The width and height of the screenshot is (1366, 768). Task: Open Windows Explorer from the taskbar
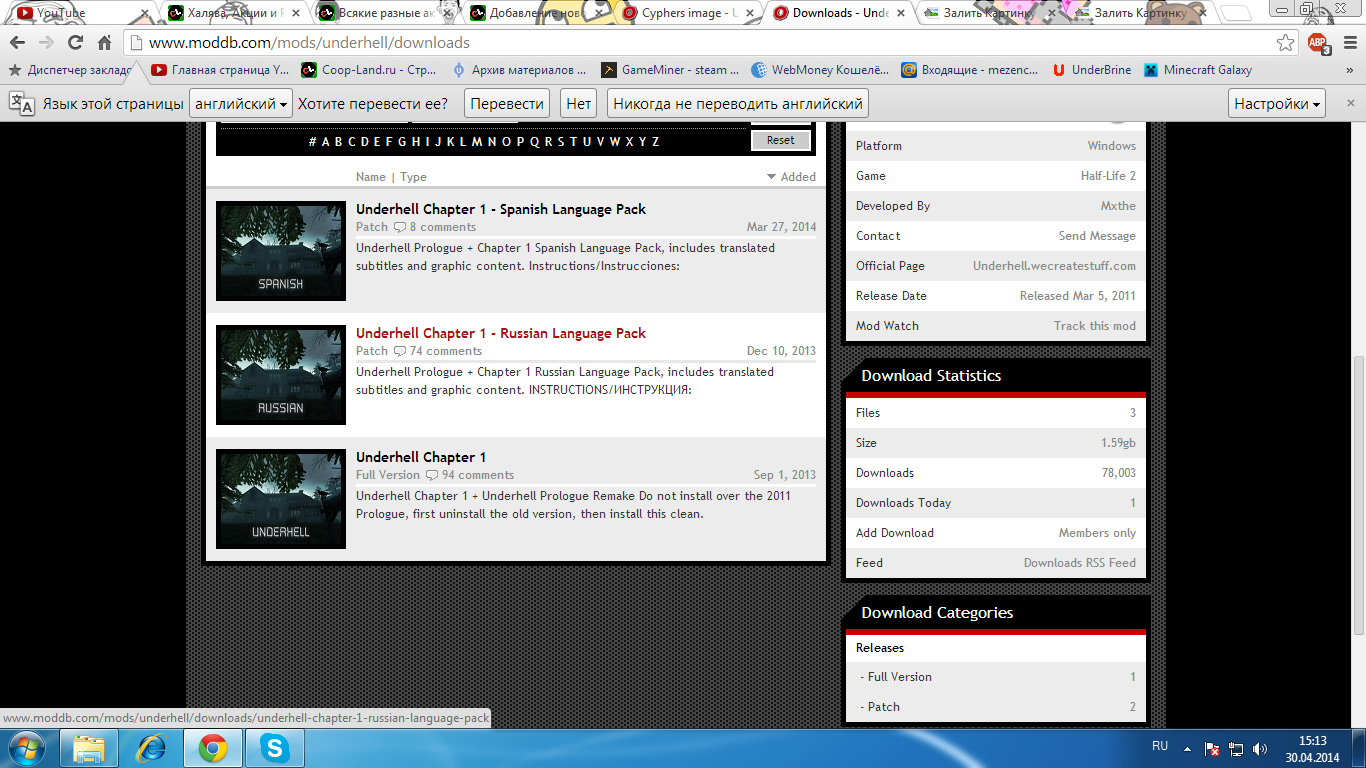tap(89, 747)
